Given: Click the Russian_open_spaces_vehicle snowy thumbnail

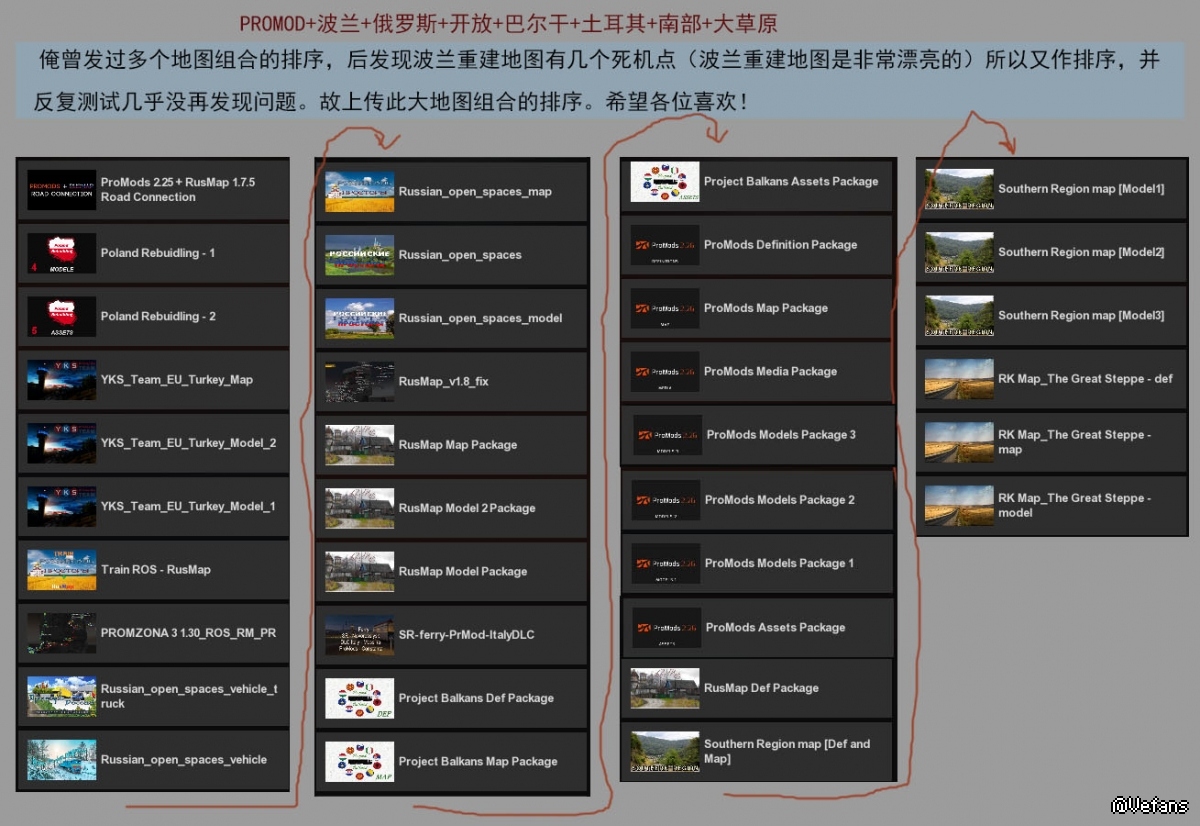Looking at the screenshot, I should click(61, 760).
